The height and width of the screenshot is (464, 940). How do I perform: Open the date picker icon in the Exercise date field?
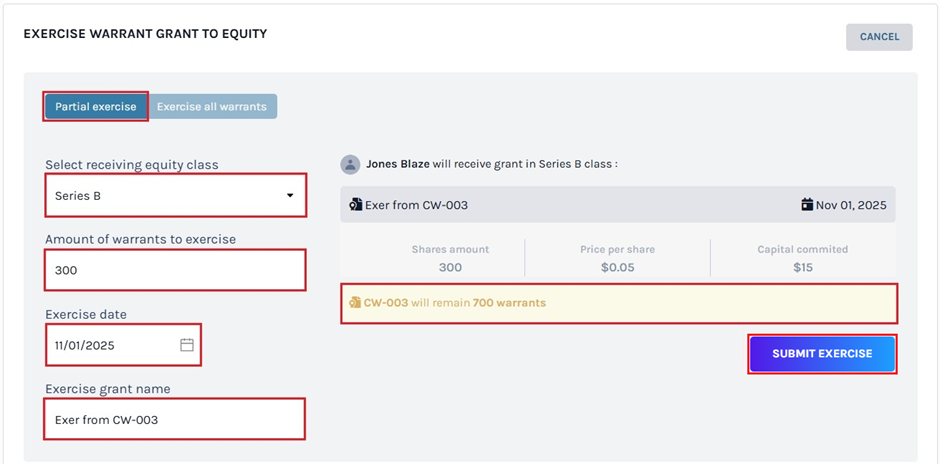point(186,345)
